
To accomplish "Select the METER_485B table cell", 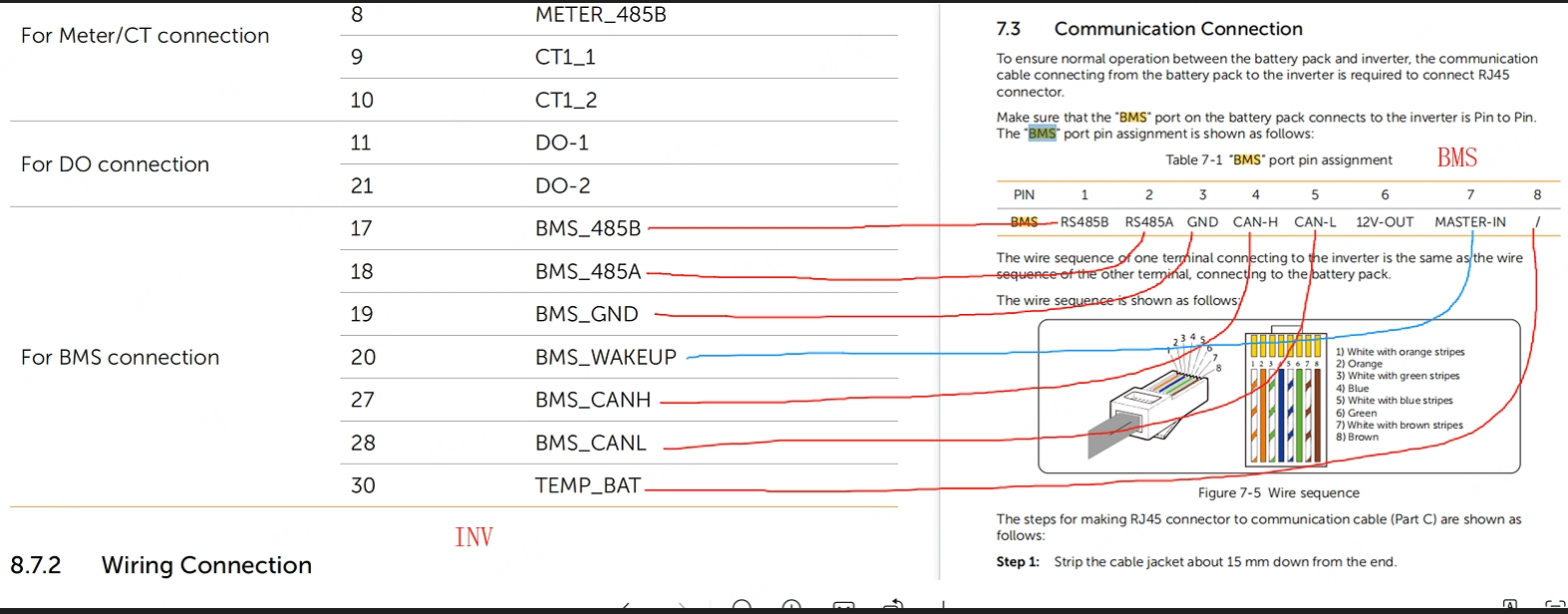I will [x=600, y=15].
